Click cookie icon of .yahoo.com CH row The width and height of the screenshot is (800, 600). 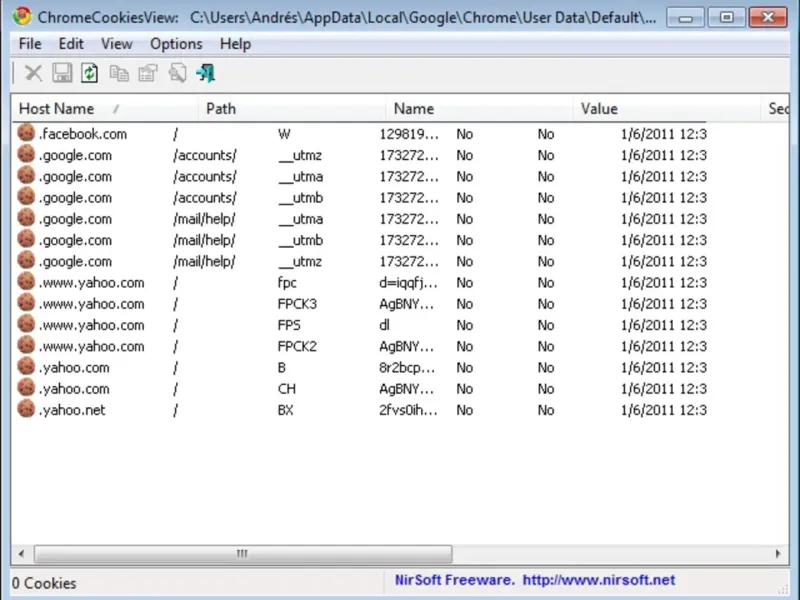coord(26,388)
